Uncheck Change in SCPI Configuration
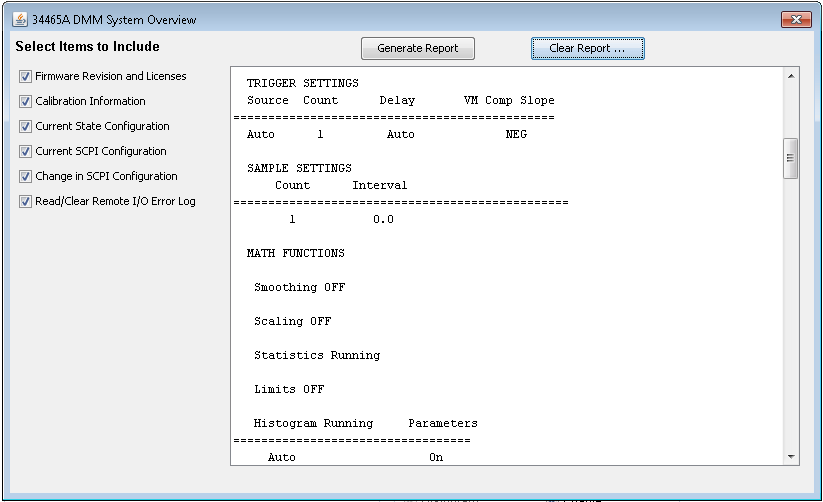823x502 pixels. [25, 176]
